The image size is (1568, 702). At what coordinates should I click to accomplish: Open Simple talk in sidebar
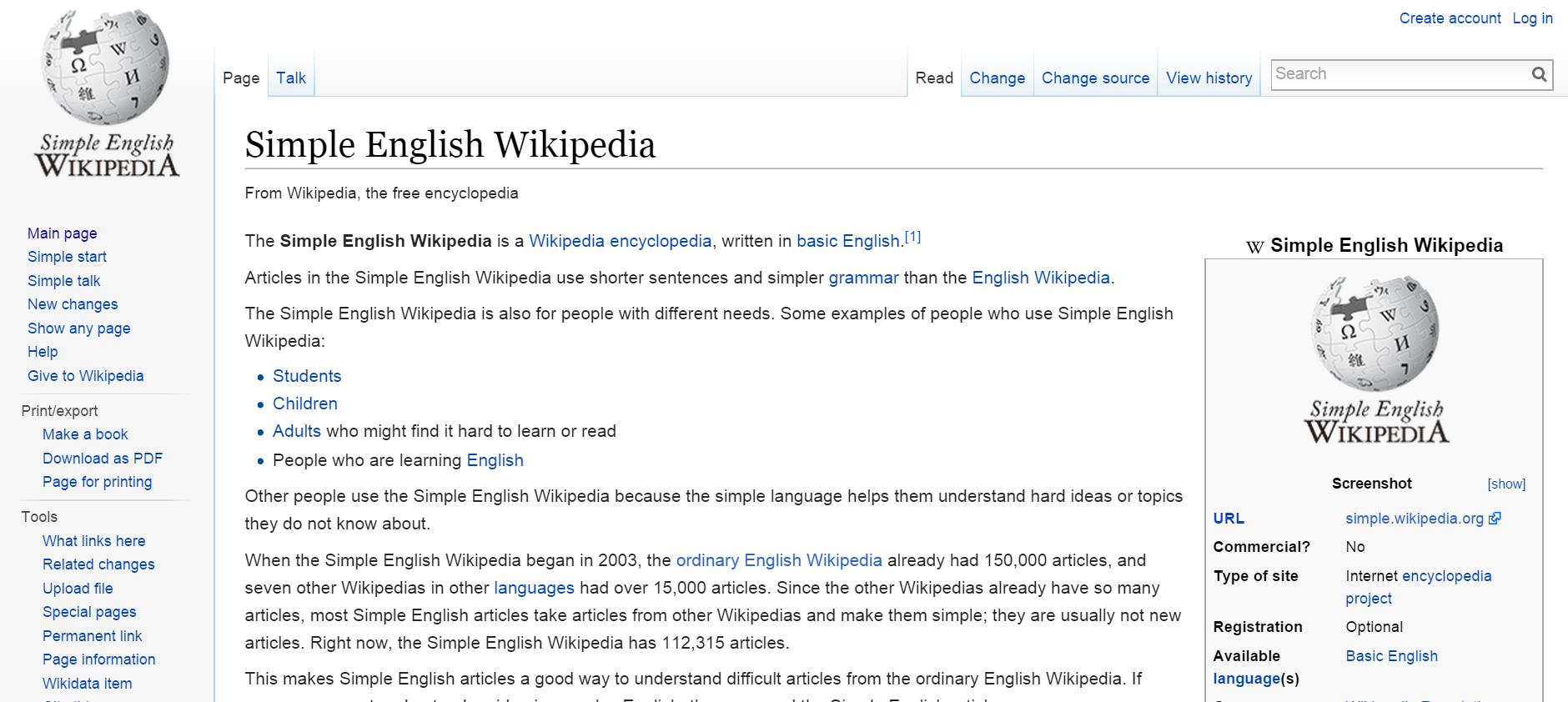click(63, 281)
